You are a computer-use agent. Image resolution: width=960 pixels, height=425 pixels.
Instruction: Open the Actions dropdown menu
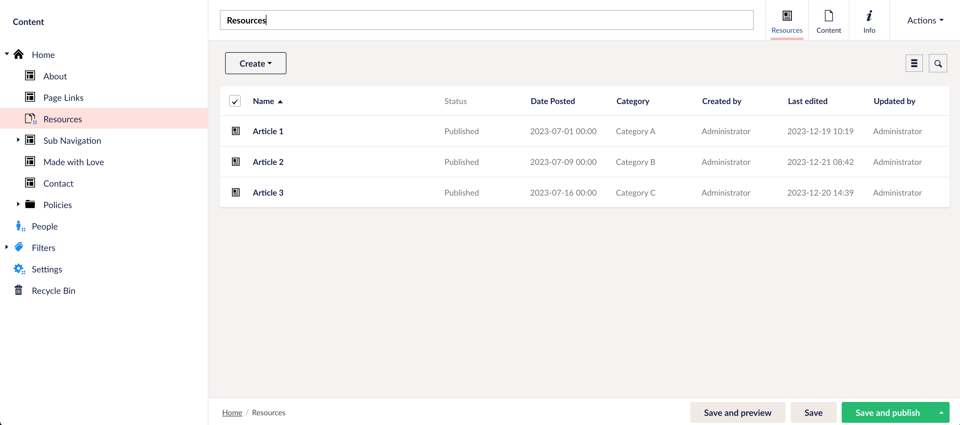coord(924,20)
